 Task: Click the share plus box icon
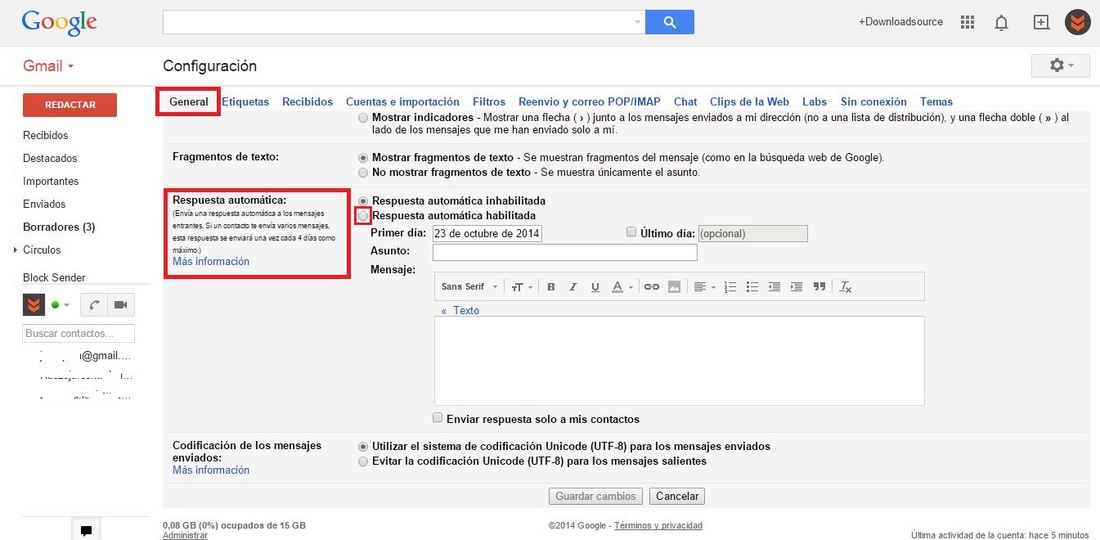click(1041, 22)
